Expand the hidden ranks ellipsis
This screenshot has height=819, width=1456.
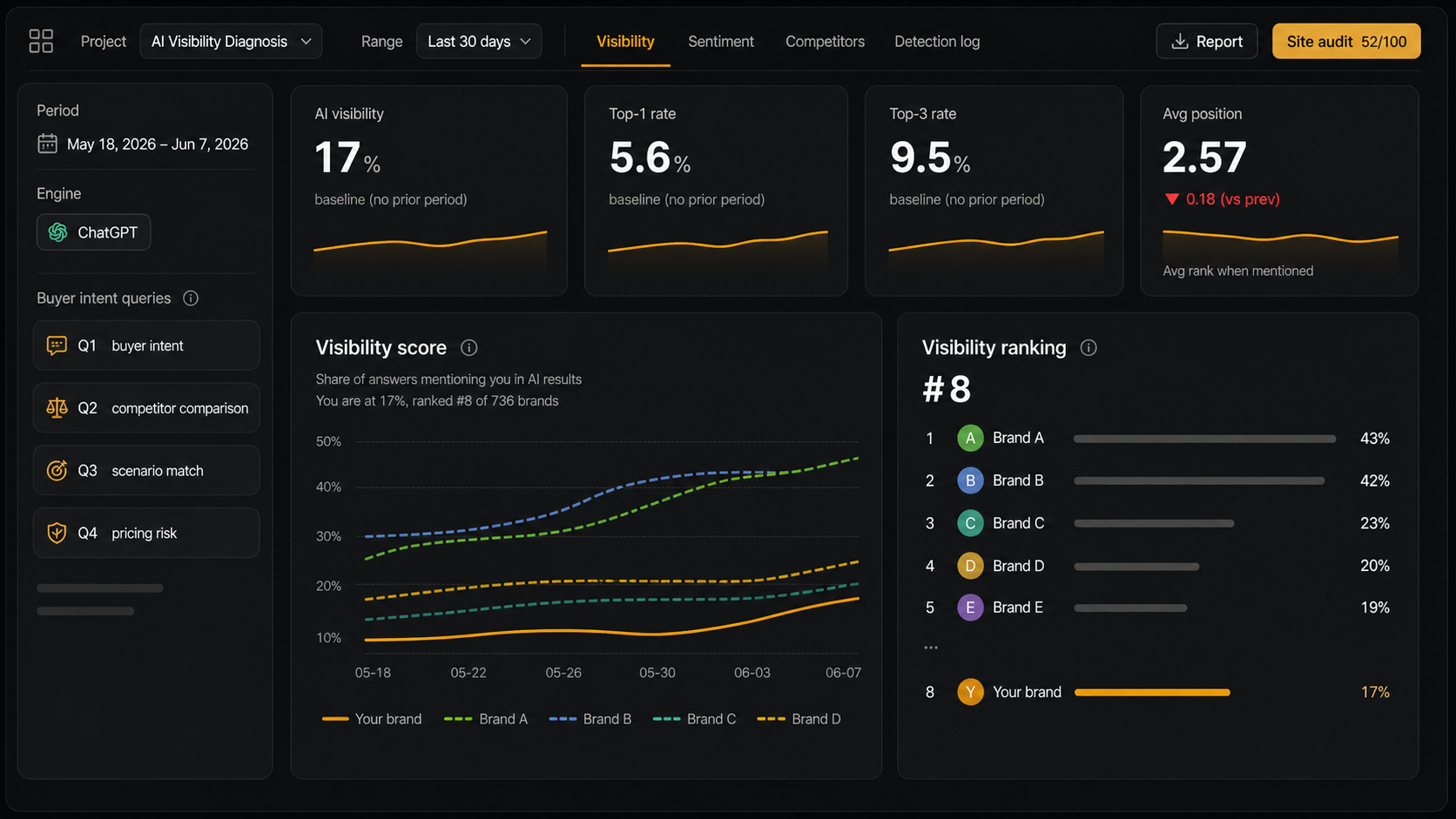(x=931, y=648)
